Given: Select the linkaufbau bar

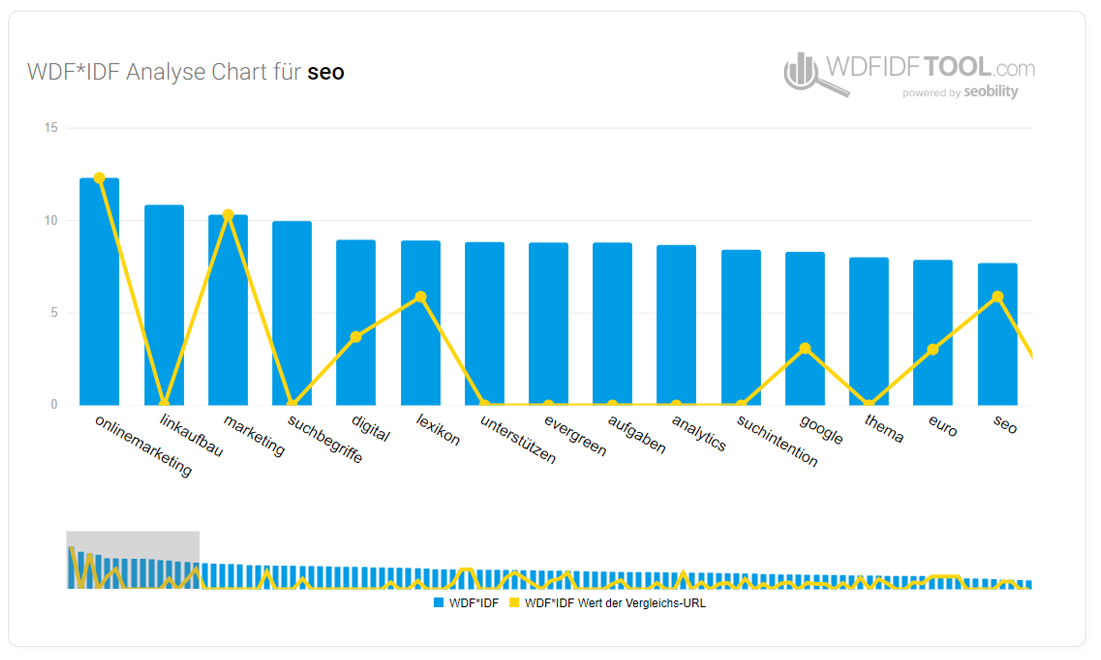Looking at the screenshot, I should 164,305.
